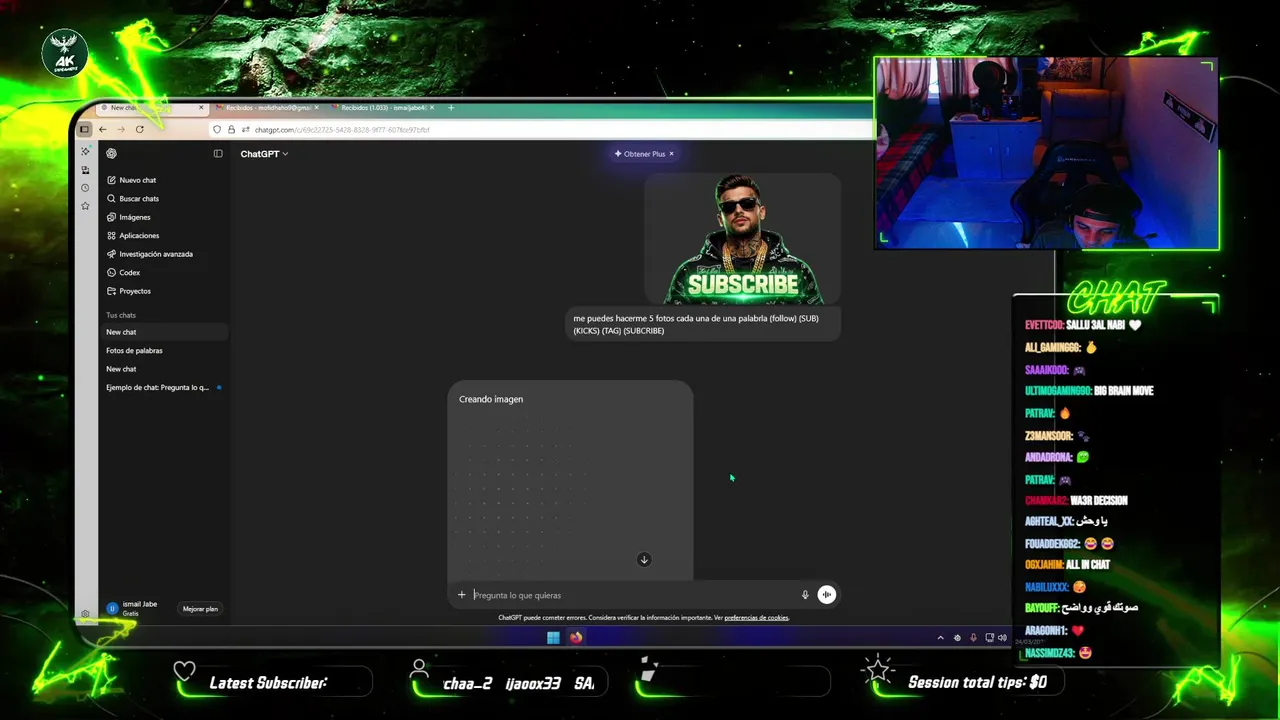Reload the page with refresh icon

[140, 129]
